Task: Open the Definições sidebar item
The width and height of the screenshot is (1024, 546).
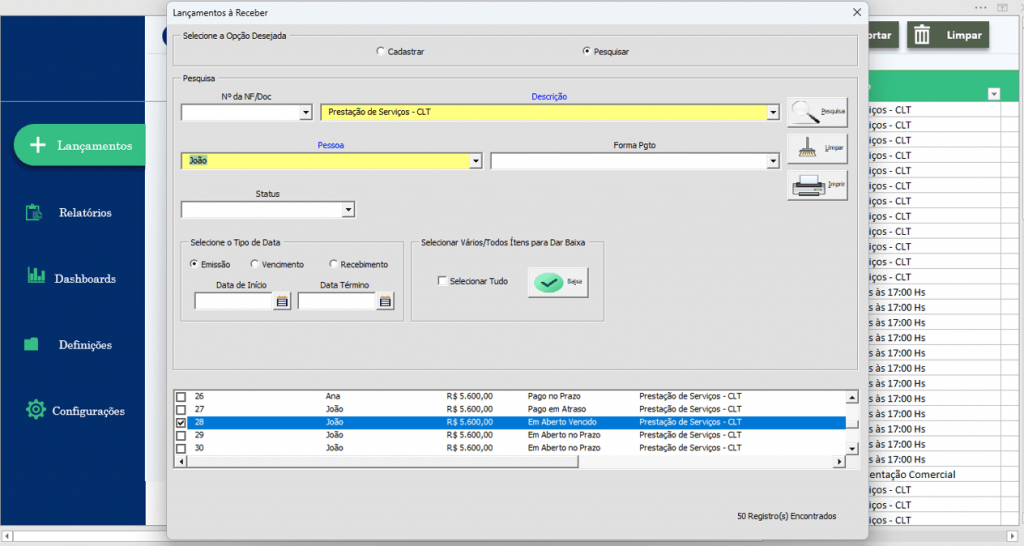Action: pos(85,344)
